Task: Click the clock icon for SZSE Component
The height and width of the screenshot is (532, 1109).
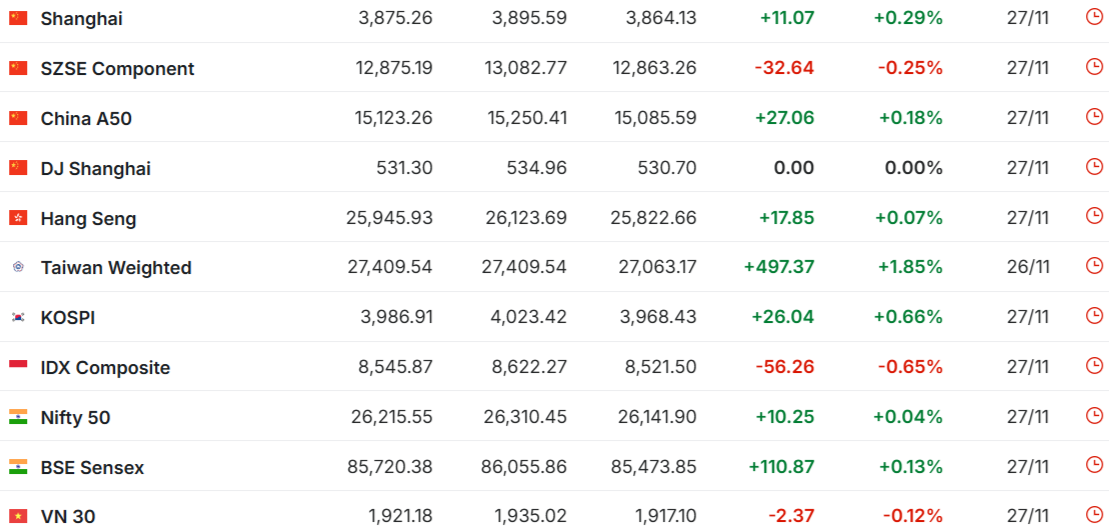Action: pyautogui.click(x=1094, y=67)
